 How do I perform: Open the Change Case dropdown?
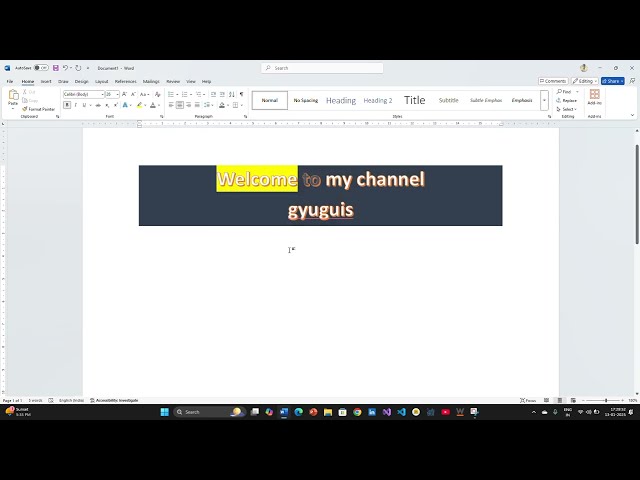tap(144, 94)
